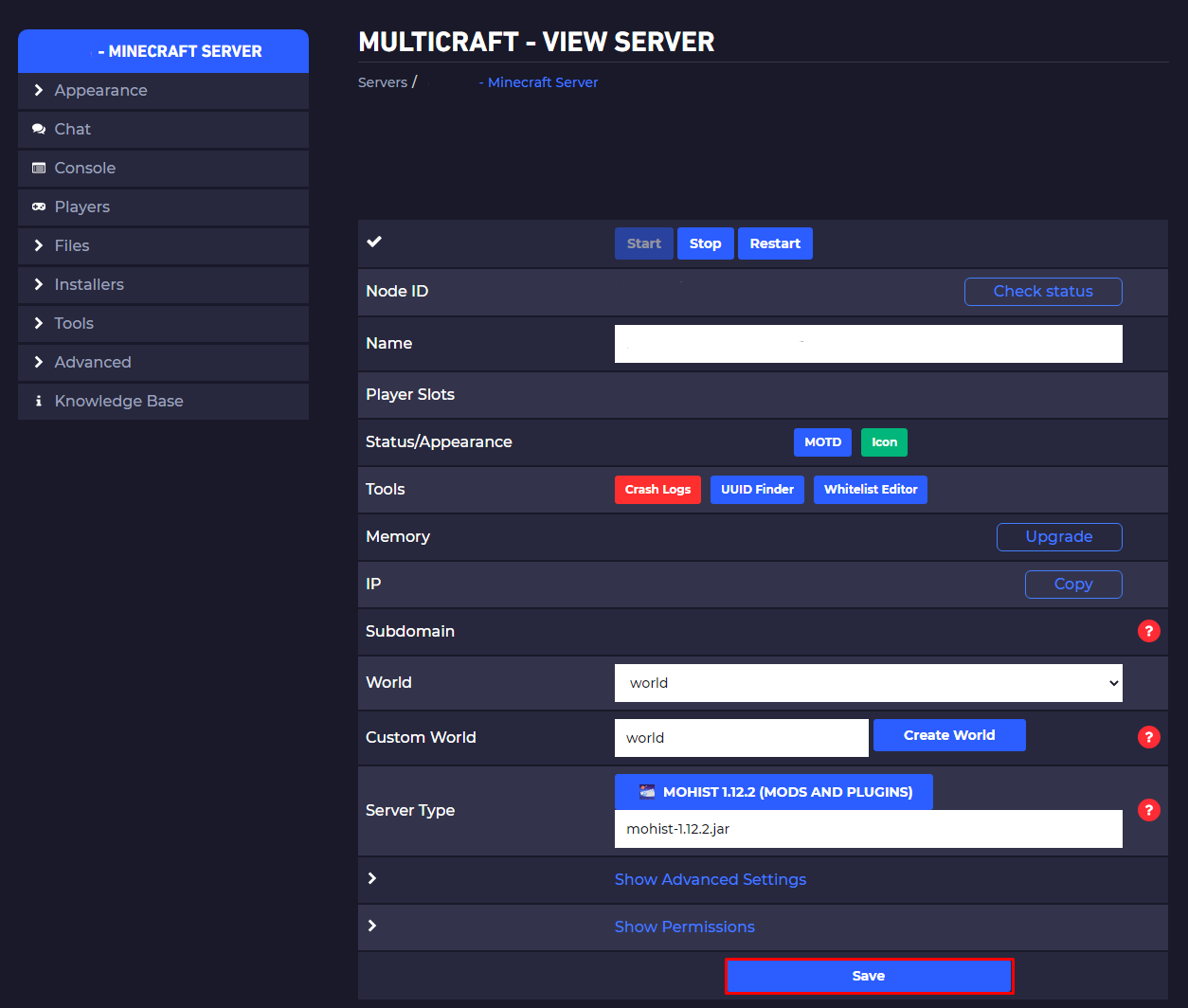Viewport: 1188px width, 1008px height.
Task: Click the Custom World text field
Action: click(x=741, y=738)
